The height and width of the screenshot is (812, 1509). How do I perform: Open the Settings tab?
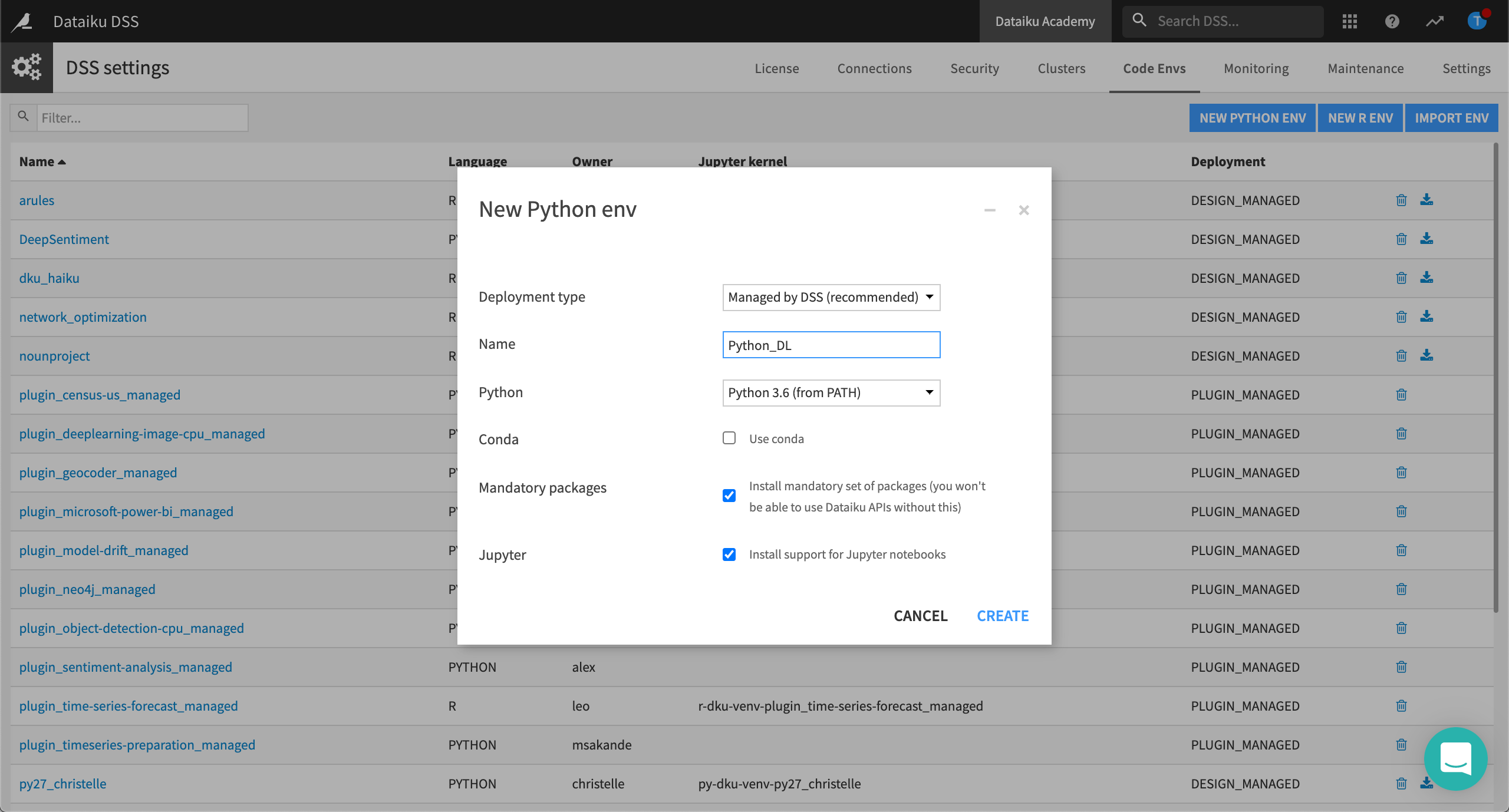point(1467,68)
